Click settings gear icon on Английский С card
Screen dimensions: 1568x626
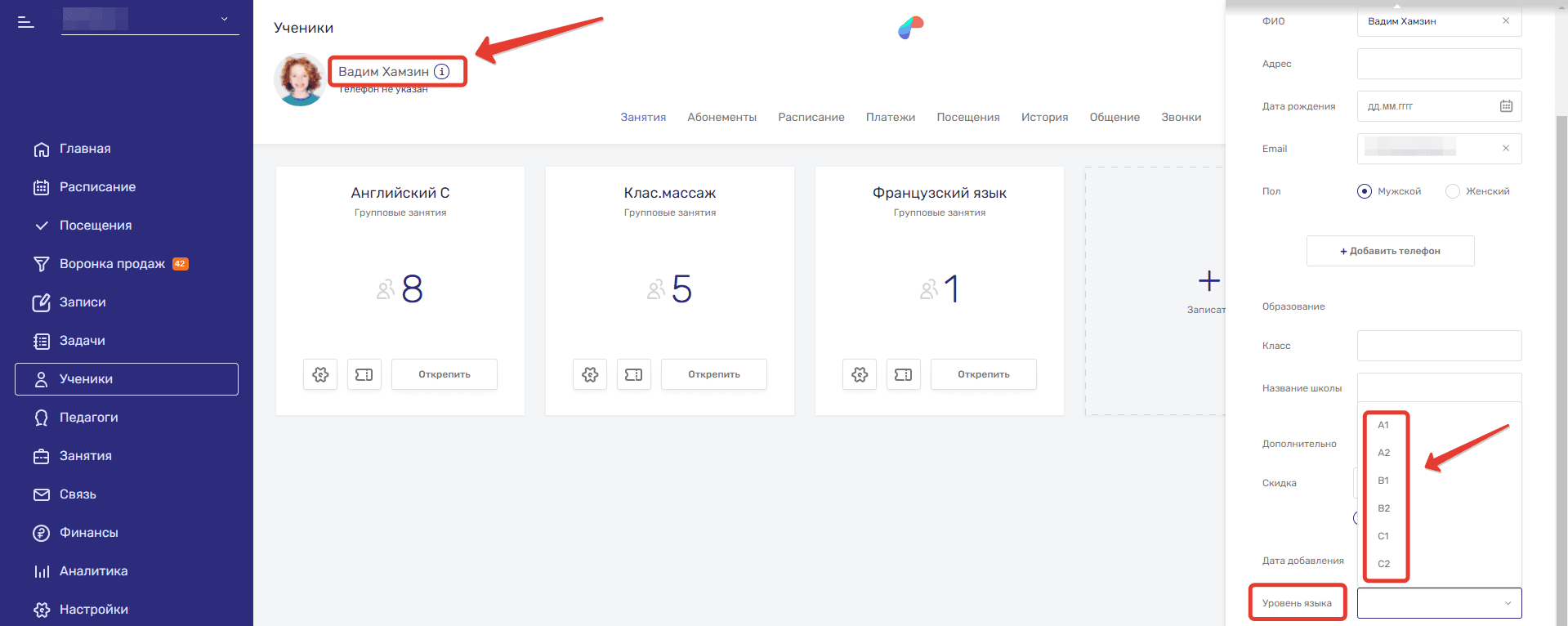tap(320, 374)
